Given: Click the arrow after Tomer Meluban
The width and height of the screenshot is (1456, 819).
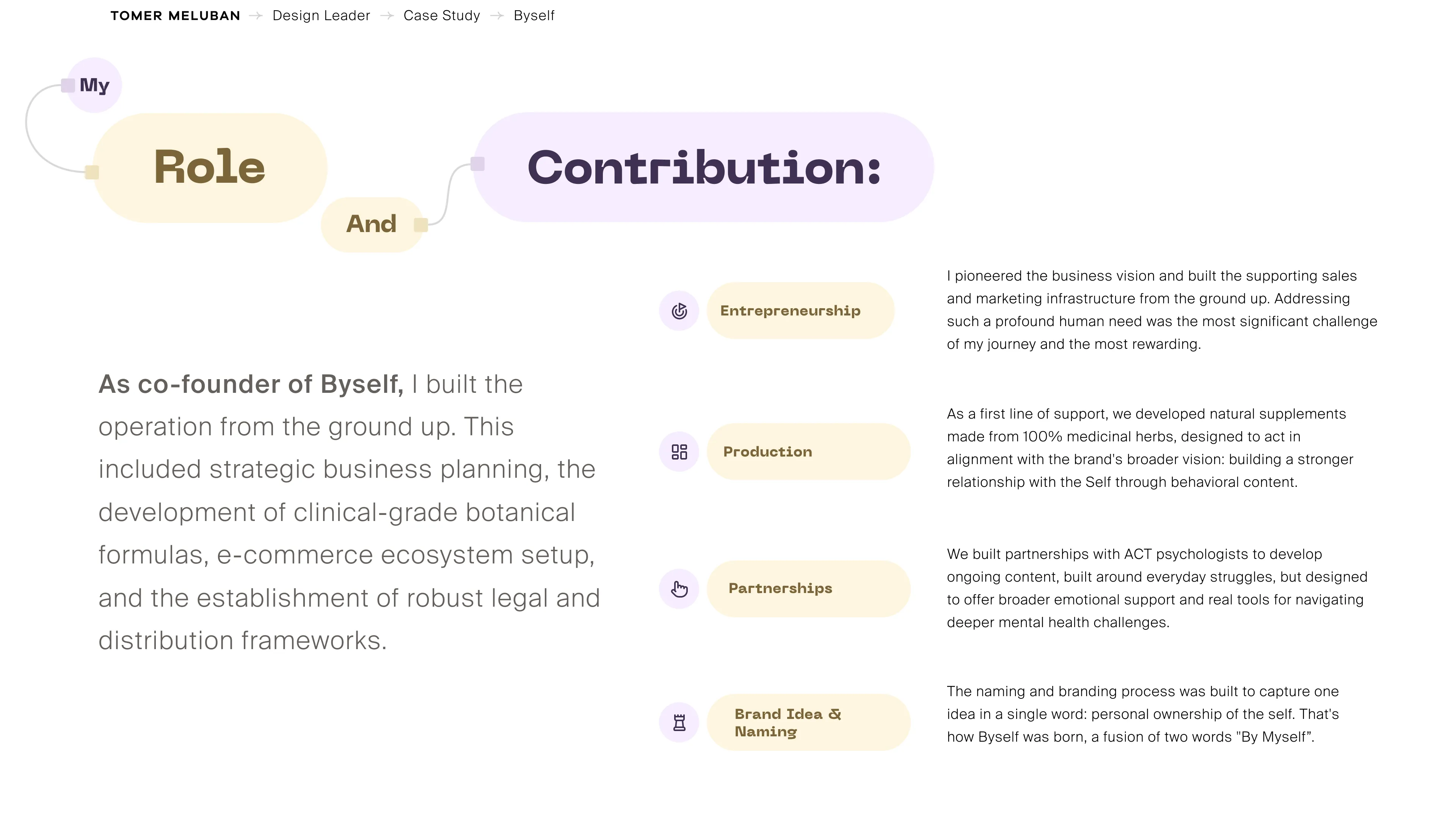Looking at the screenshot, I should coord(256,16).
